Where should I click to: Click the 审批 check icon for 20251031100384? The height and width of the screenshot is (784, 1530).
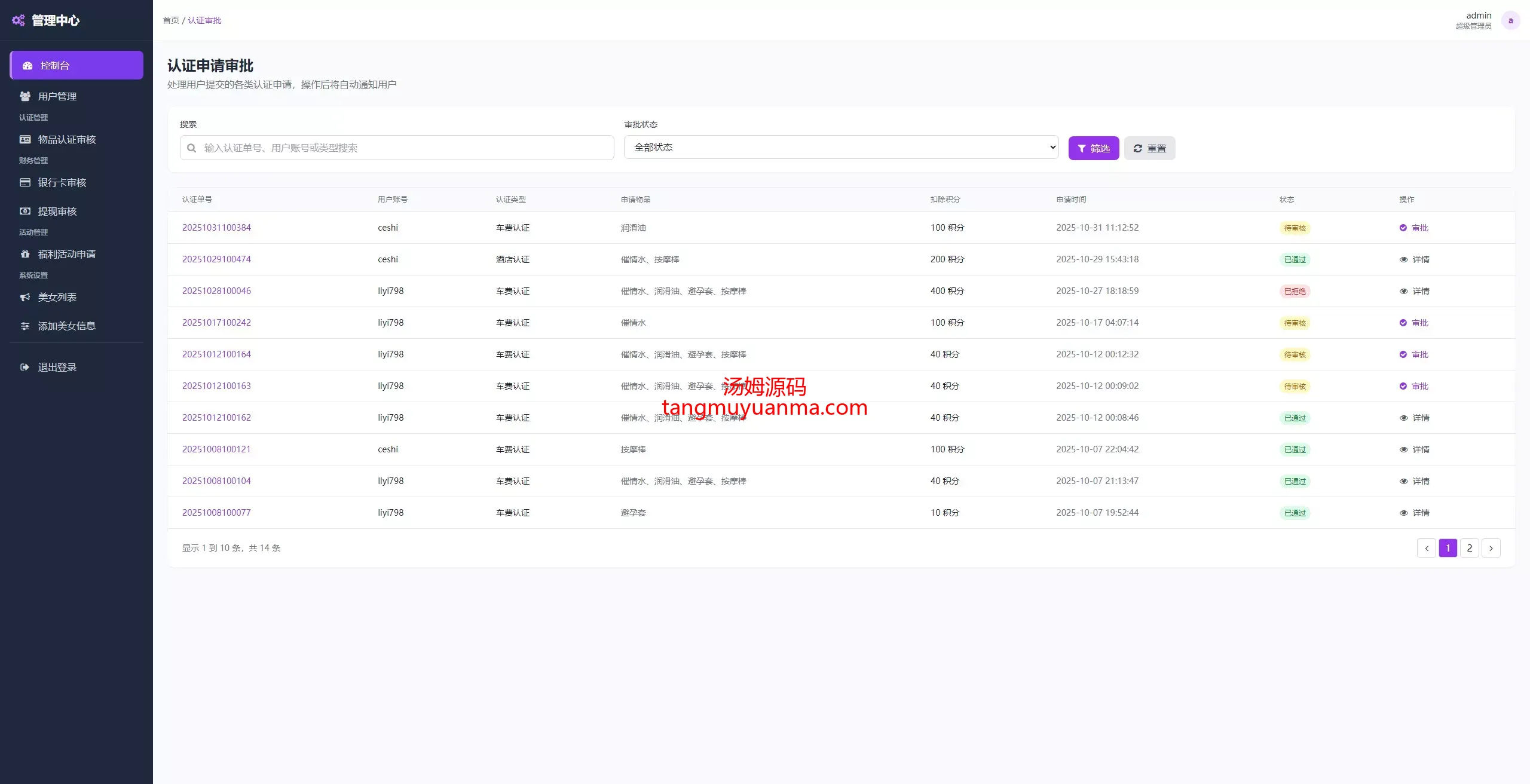pyautogui.click(x=1403, y=228)
